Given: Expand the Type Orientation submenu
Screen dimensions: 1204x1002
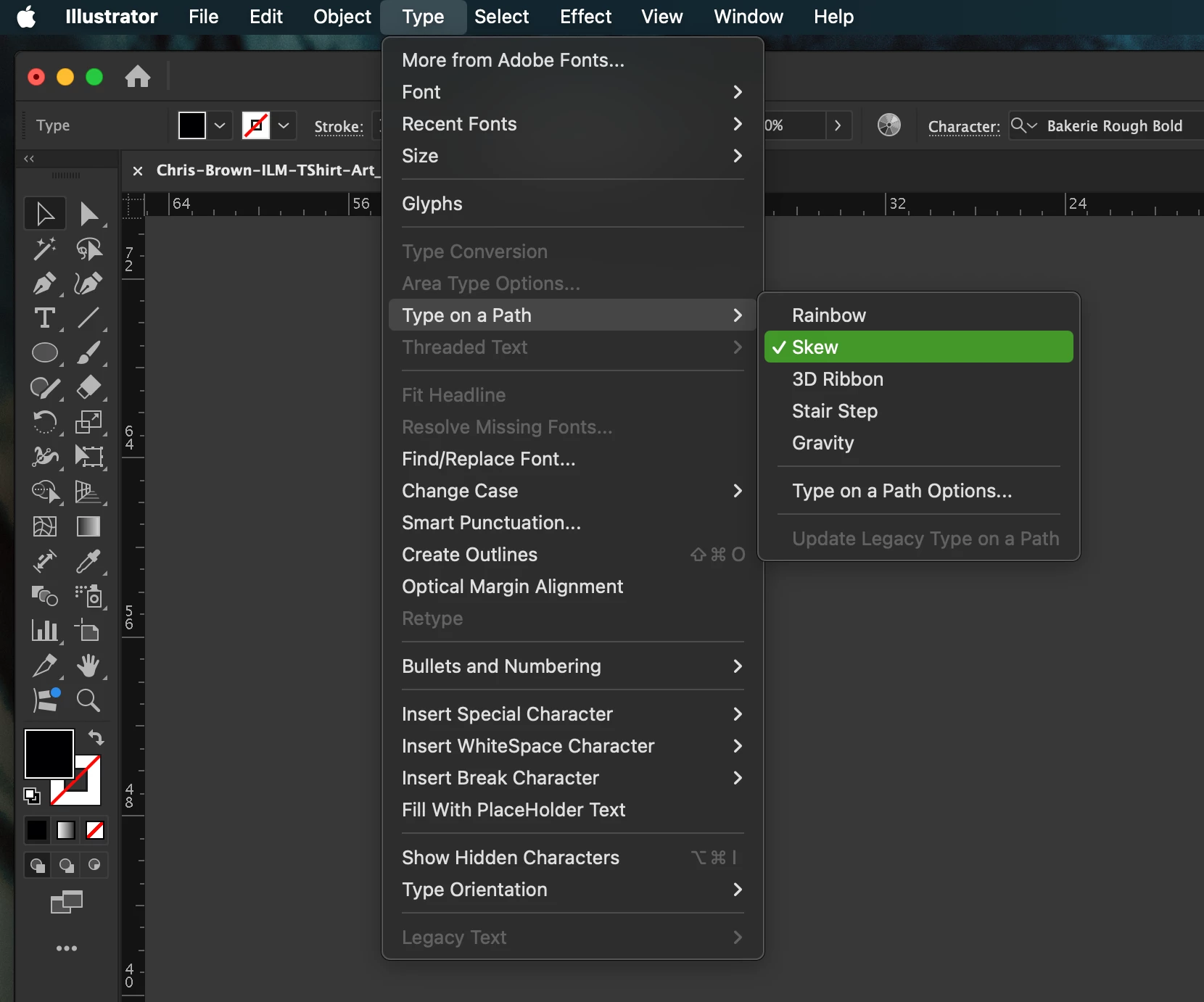Looking at the screenshot, I should tap(573, 890).
